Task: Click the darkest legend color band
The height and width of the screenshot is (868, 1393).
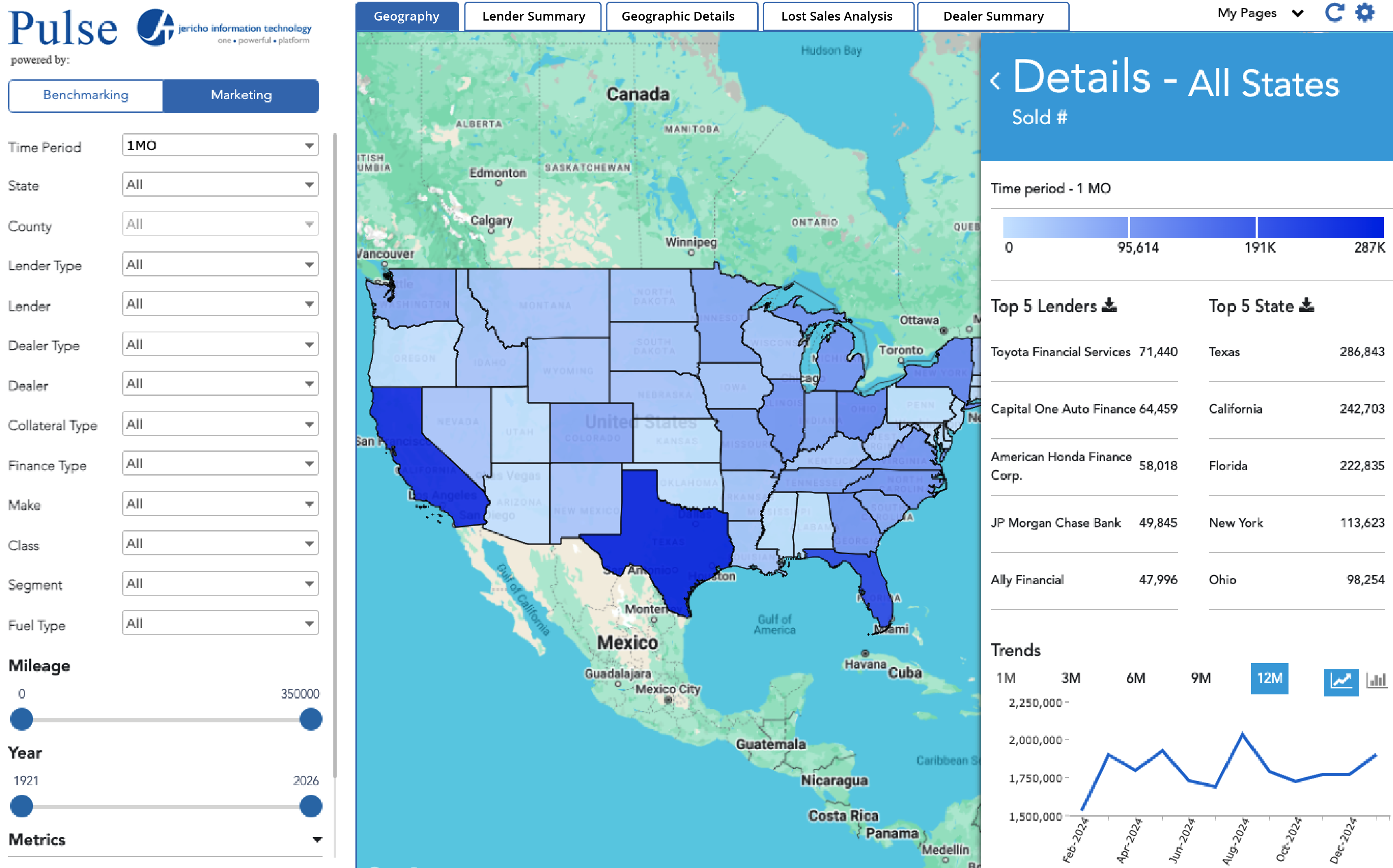Action: point(1320,227)
